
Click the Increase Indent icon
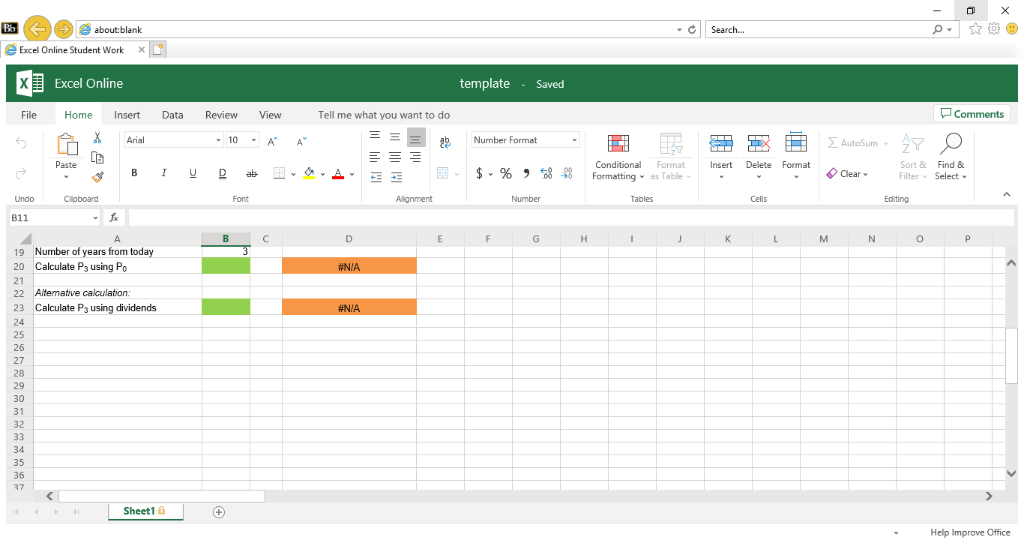point(396,177)
